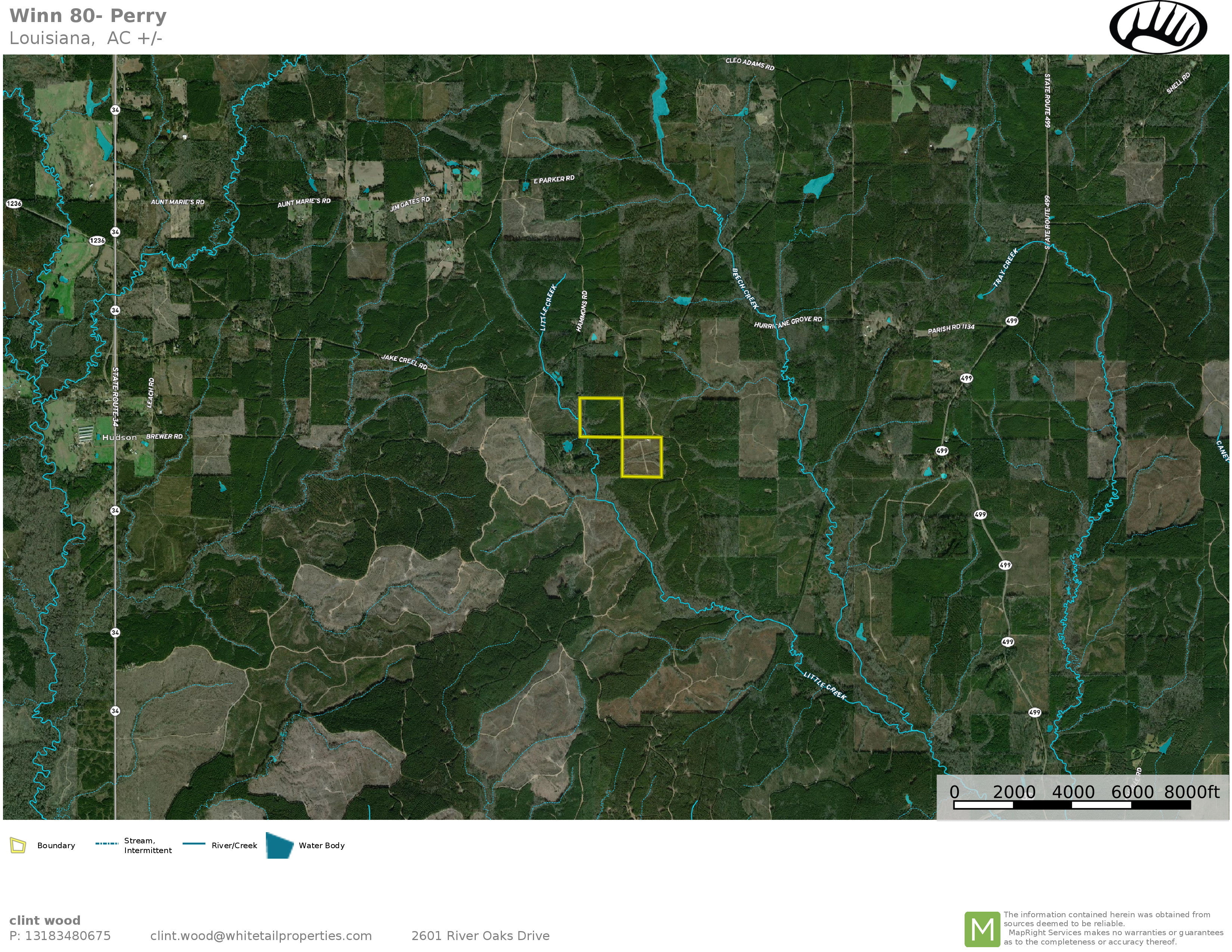The image size is (1232, 952).
Task: Click the 499 shield beside Parish Rd 1134
Action: click(x=1011, y=321)
